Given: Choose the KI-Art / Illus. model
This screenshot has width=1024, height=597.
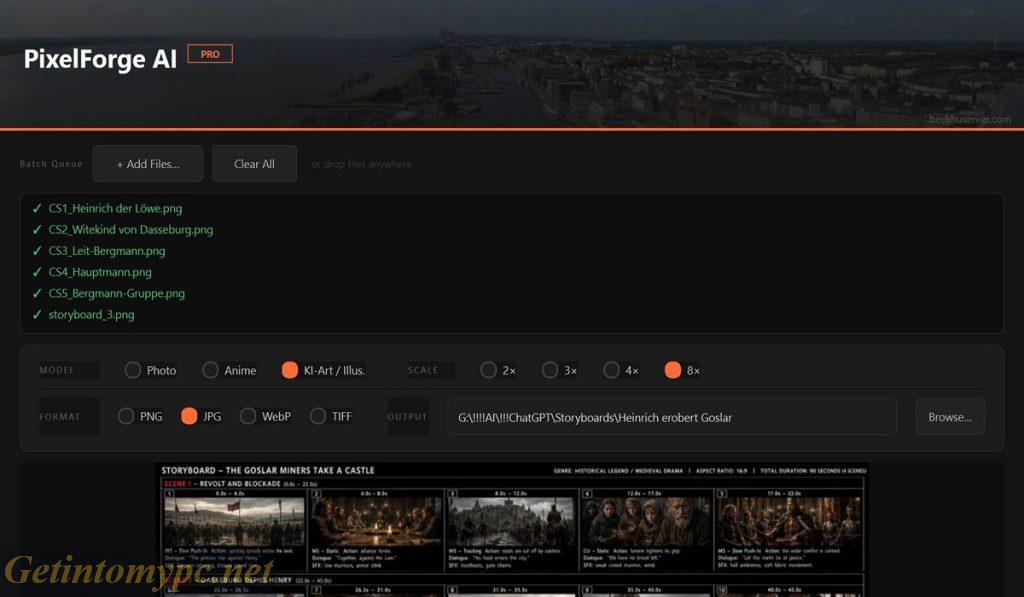Looking at the screenshot, I should 289,370.
